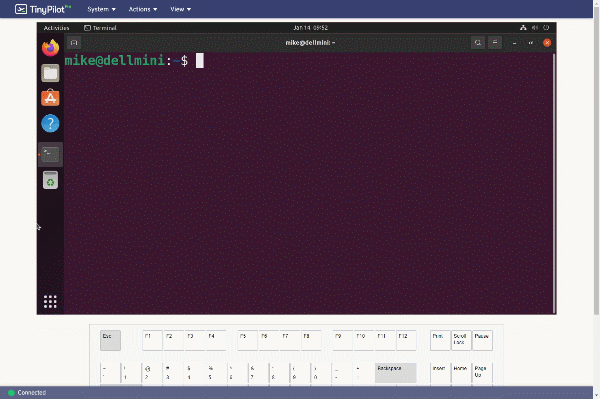
Task: Click the number 1 virtual key
Action: point(131,373)
